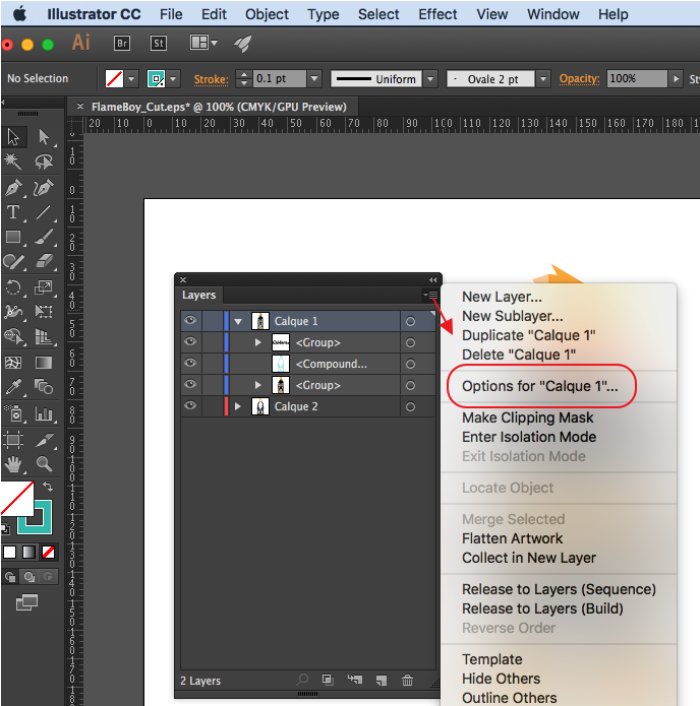Select the Hand tool
700x706 pixels.
14,464
